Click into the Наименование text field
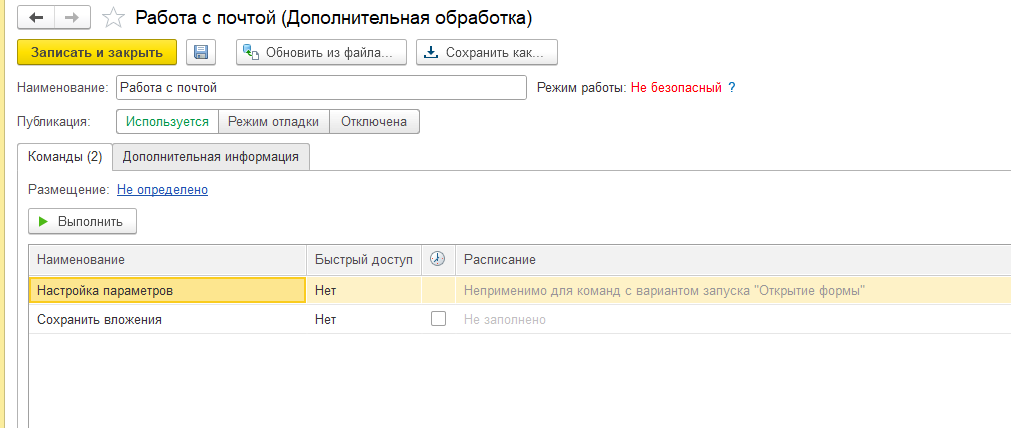The height and width of the screenshot is (428, 1011). (x=320, y=88)
